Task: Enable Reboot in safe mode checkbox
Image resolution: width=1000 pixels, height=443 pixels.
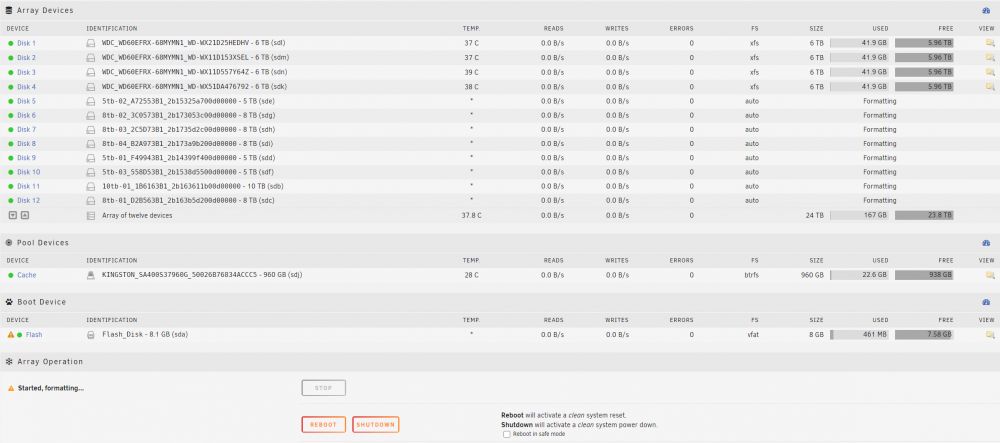Action: point(506,434)
